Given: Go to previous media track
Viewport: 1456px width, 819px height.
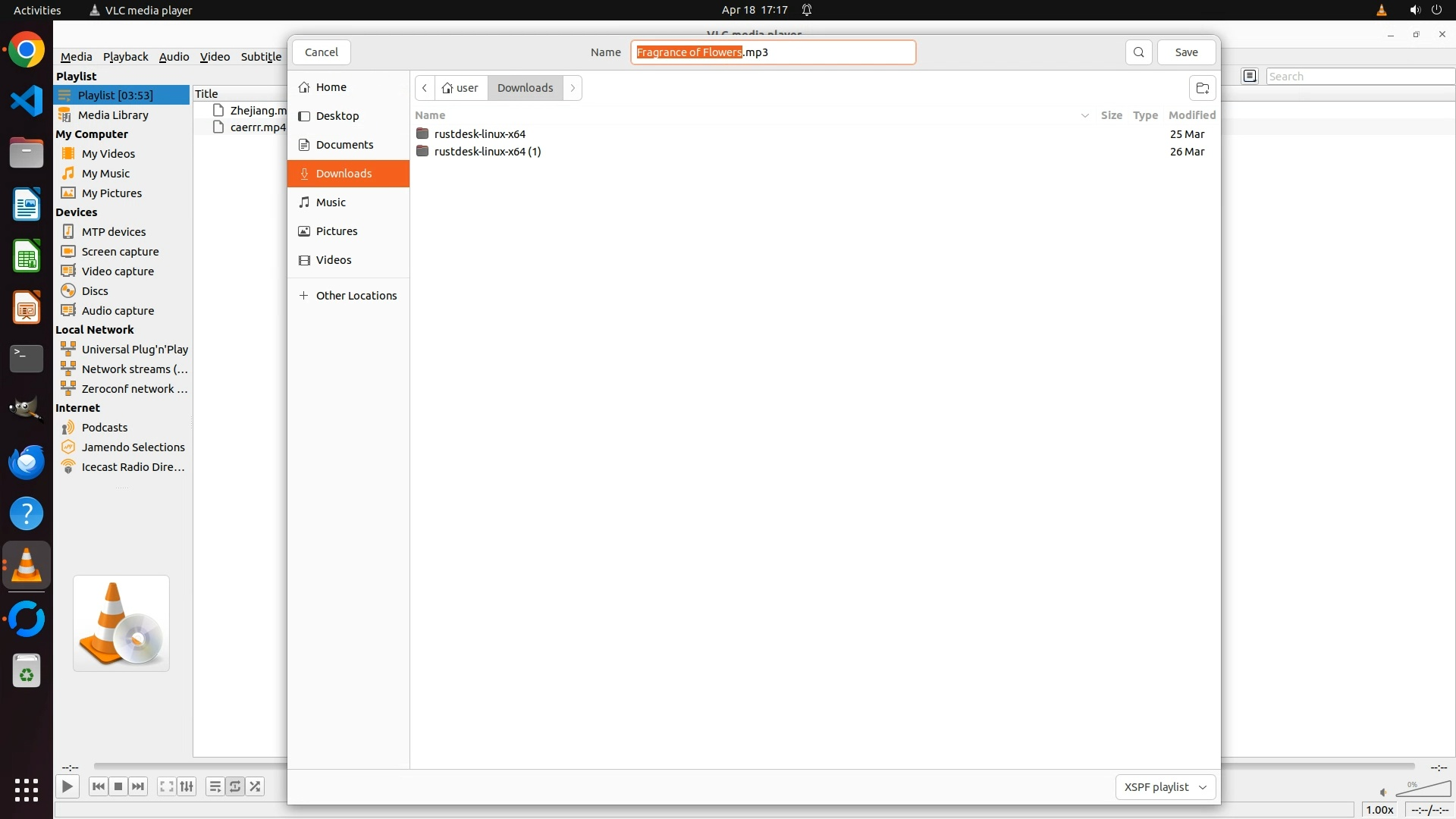Looking at the screenshot, I should (x=98, y=786).
